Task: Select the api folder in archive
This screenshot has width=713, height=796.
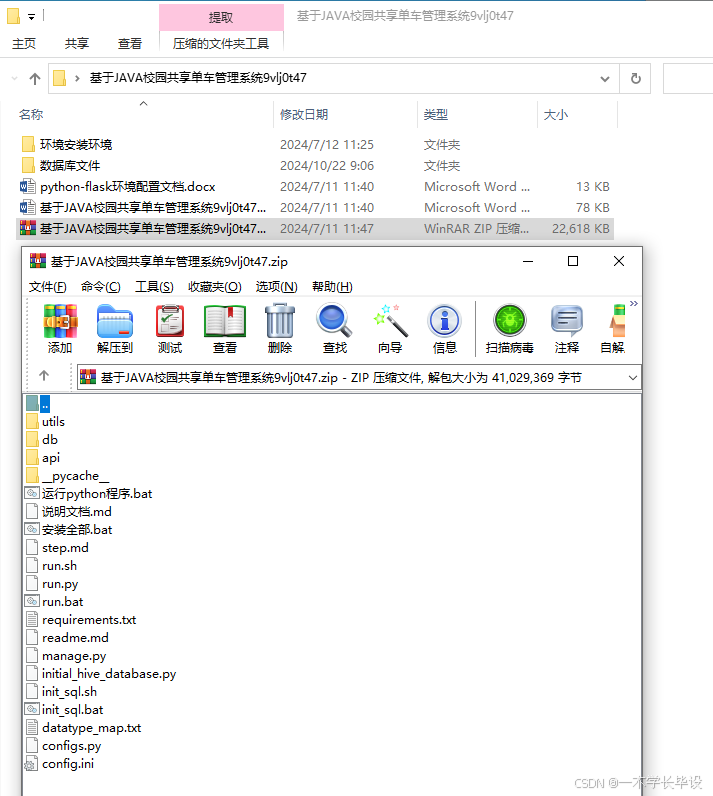Action: 43,458
